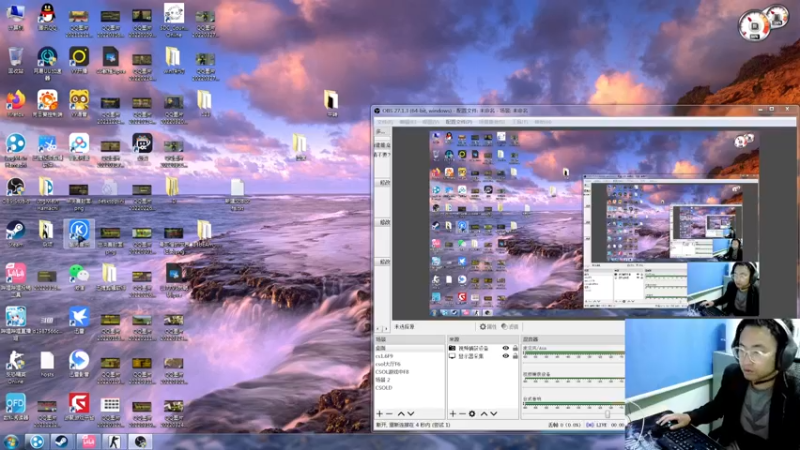
Task: Add a new source with plus icon
Action: [x=453, y=414]
